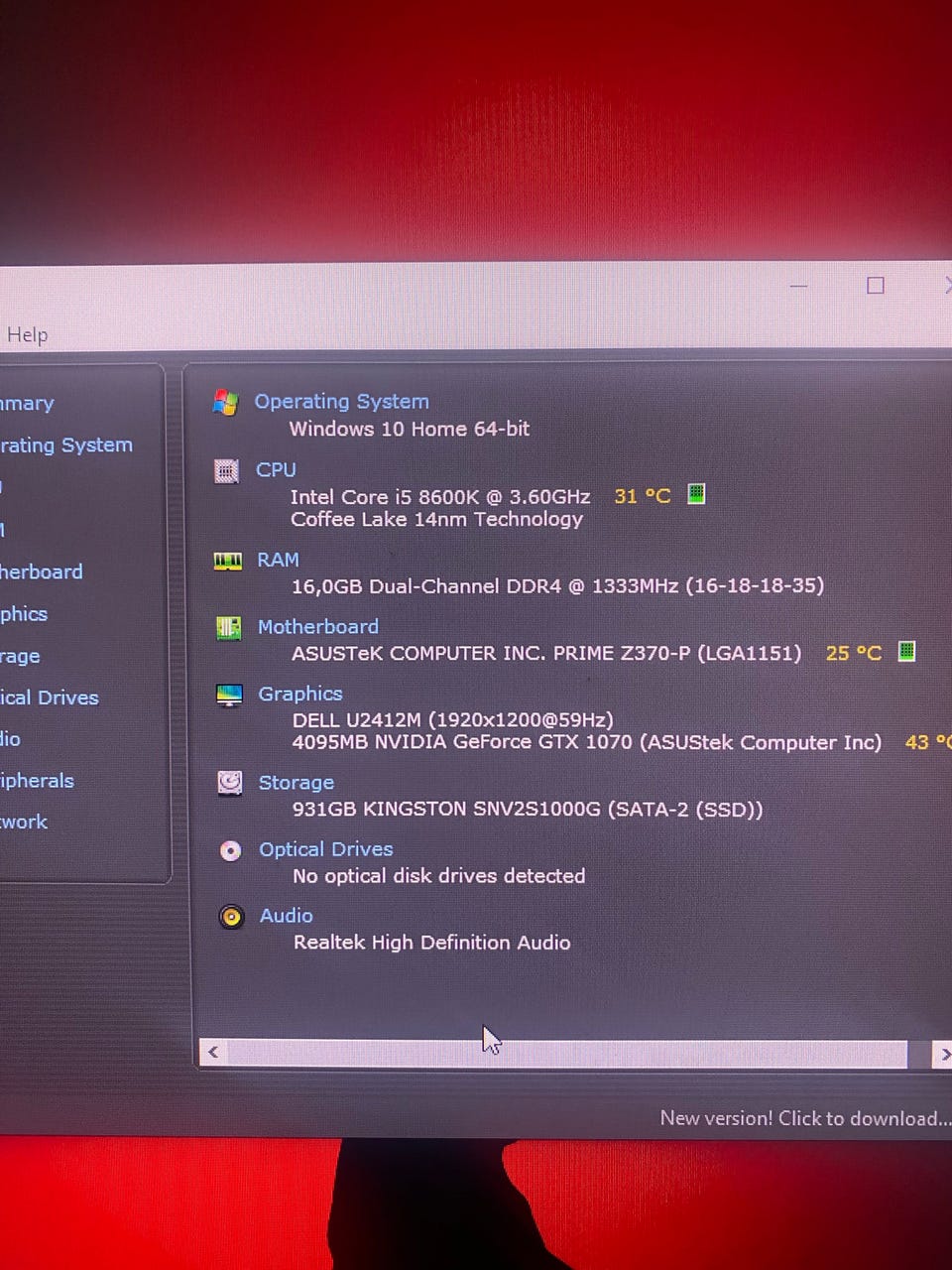Click the Coffee Lake 14nm Technology text

[436, 519]
